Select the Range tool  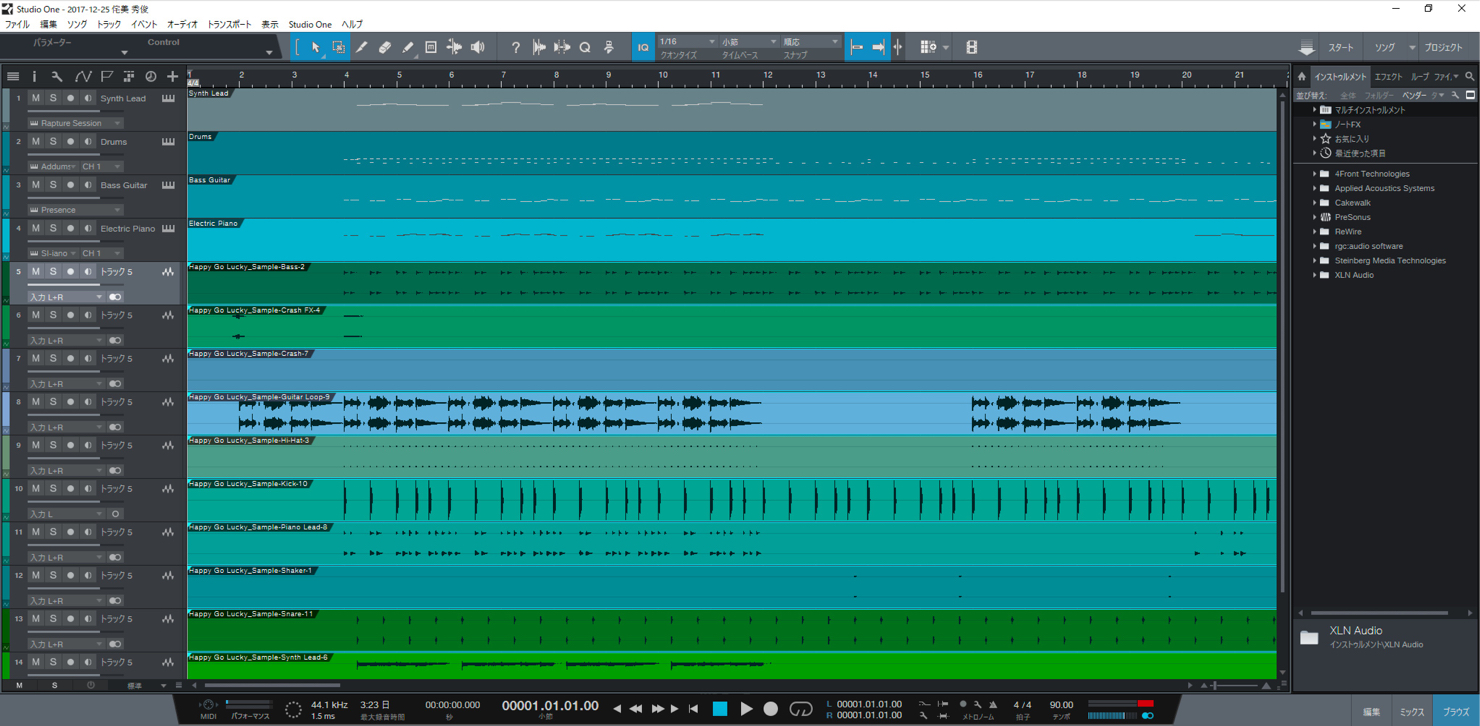click(x=339, y=47)
